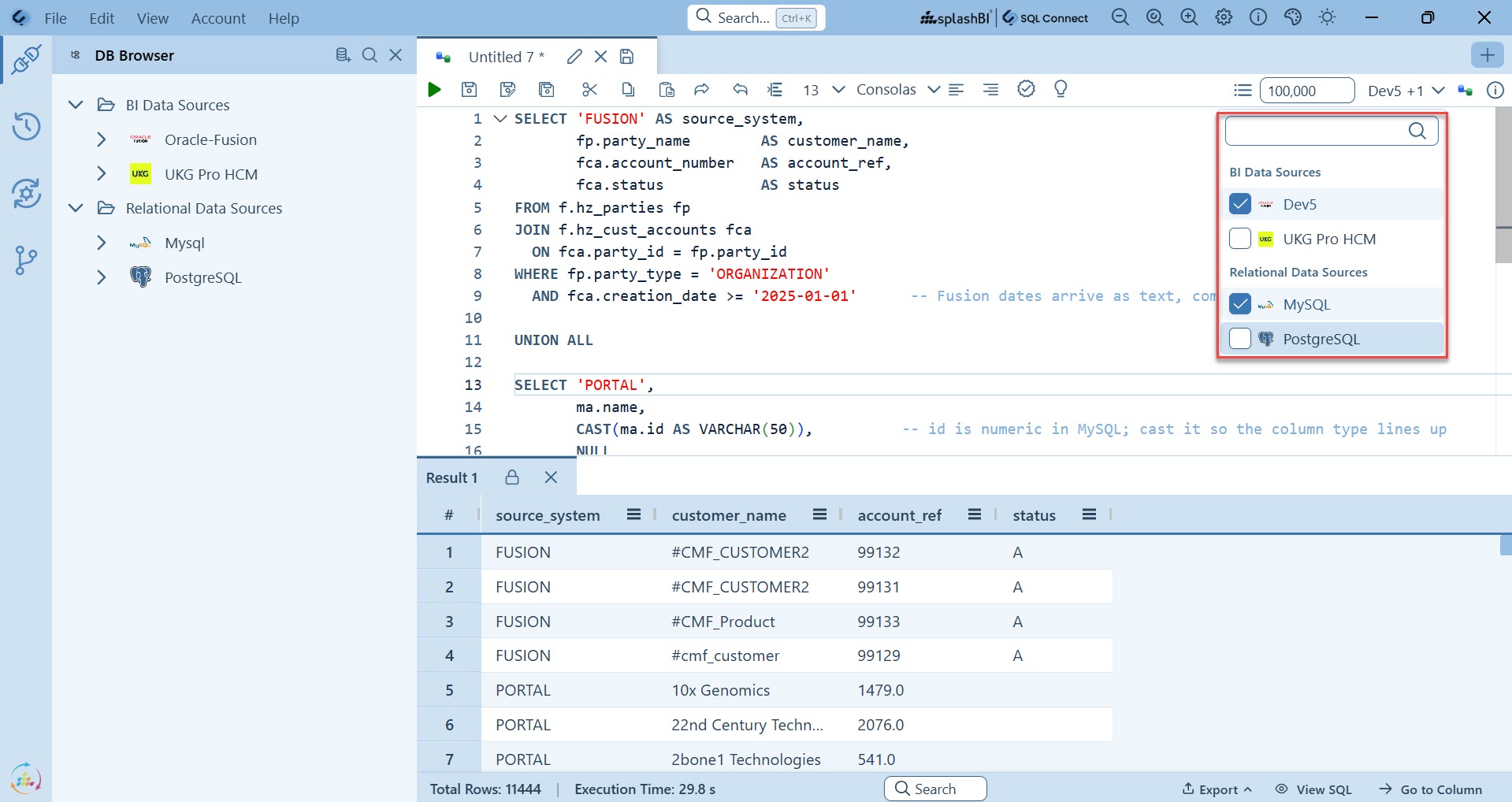Click the lock icon on Result 1 tab

point(512,477)
